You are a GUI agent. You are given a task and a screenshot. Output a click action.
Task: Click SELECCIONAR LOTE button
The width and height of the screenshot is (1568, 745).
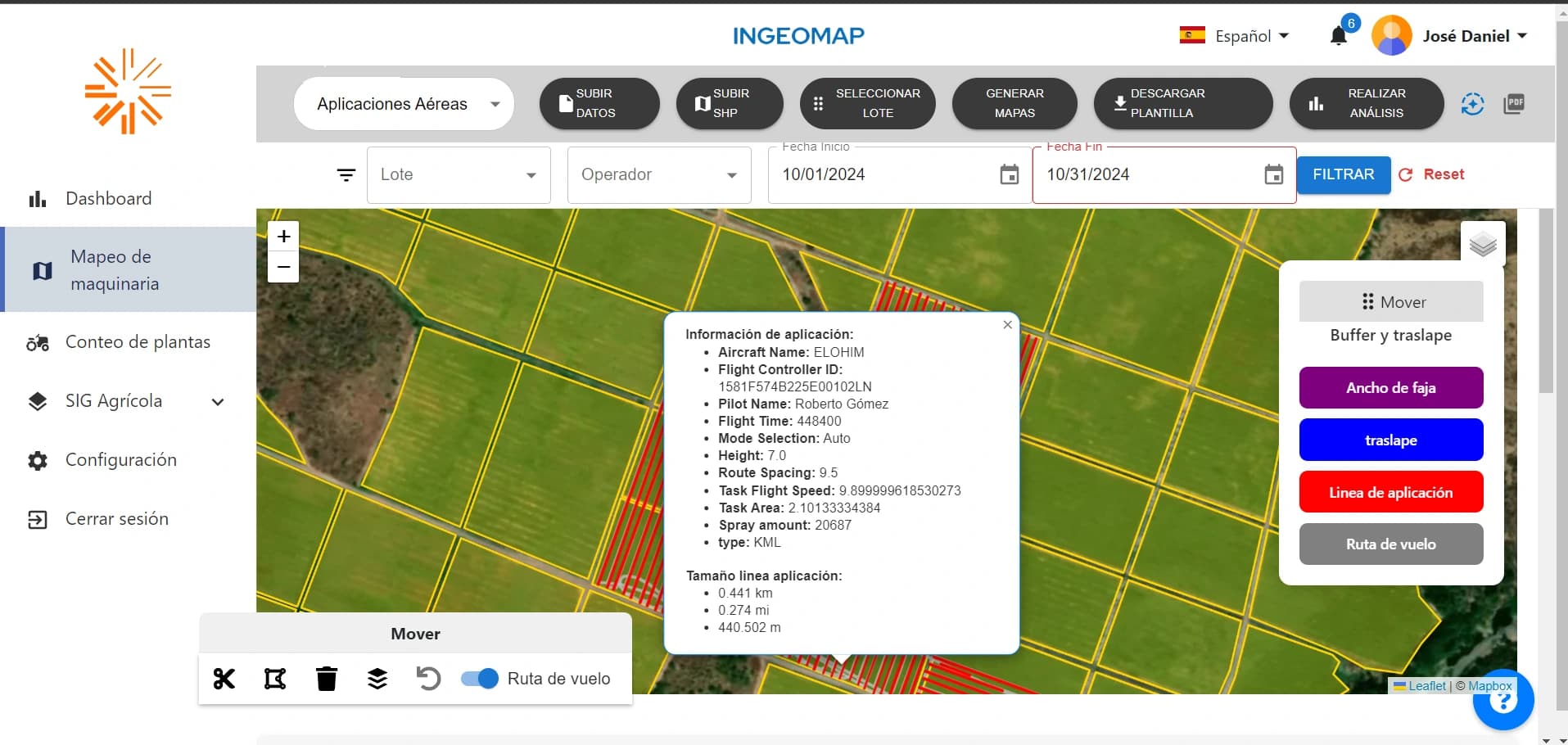coord(868,104)
